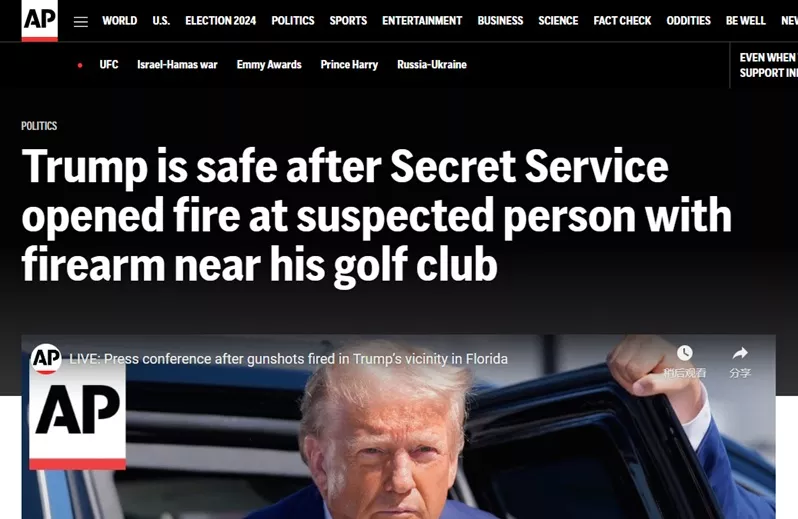Go to the Sports section

coord(348,21)
